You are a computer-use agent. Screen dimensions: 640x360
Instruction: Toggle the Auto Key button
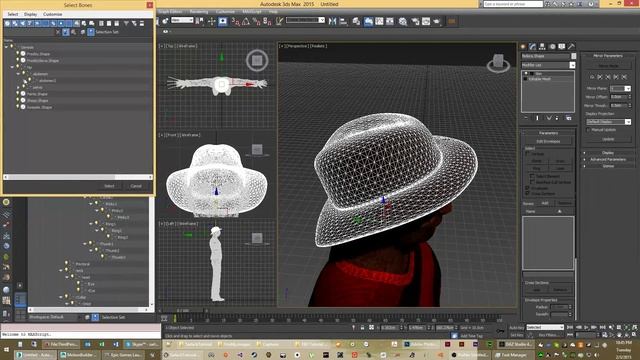[516, 327]
